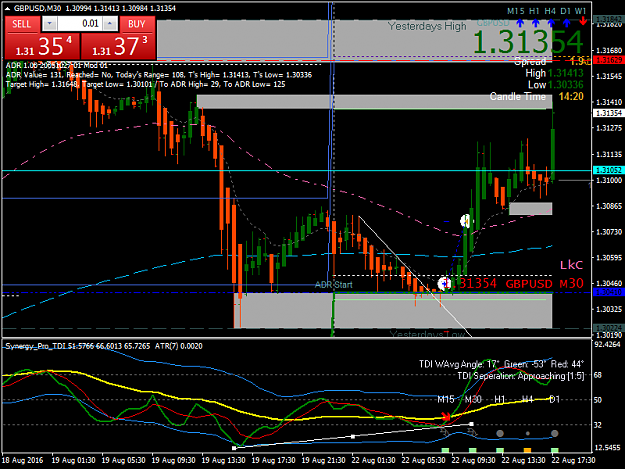Click the ADR Start label
The width and height of the screenshot is (625, 469).
[x=334, y=285]
